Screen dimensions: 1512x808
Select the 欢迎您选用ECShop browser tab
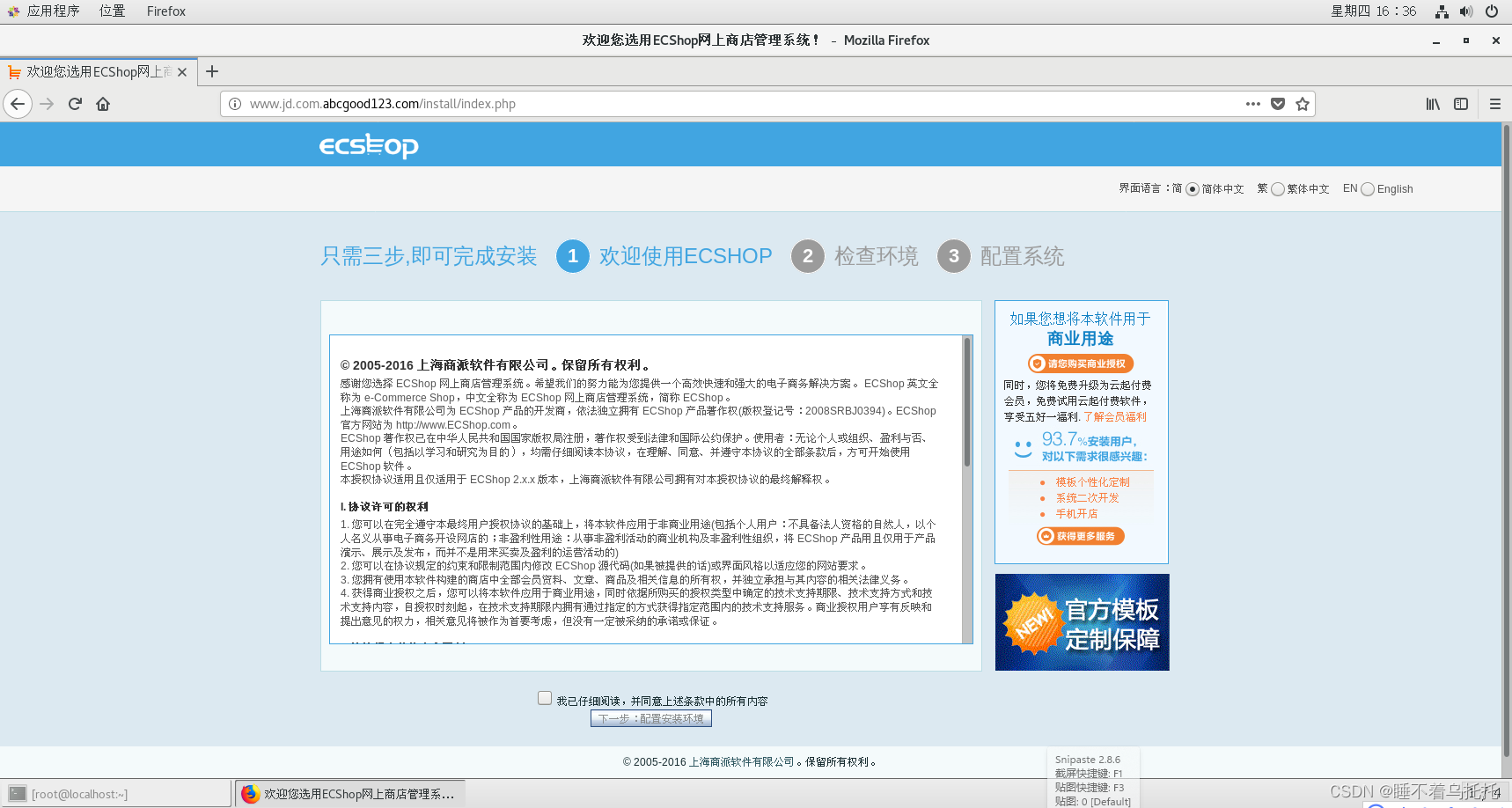tap(98, 72)
